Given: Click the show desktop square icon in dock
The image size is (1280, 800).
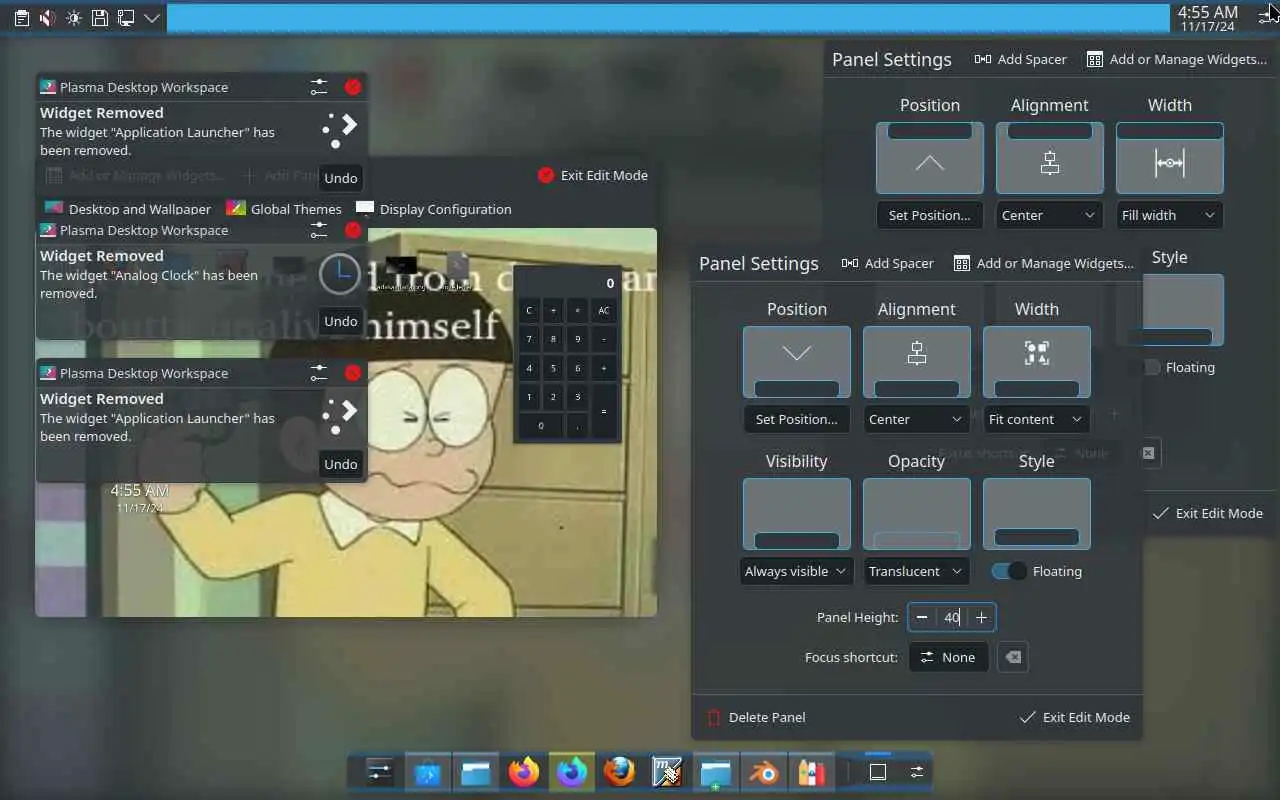Looking at the screenshot, I should pos(877,772).
